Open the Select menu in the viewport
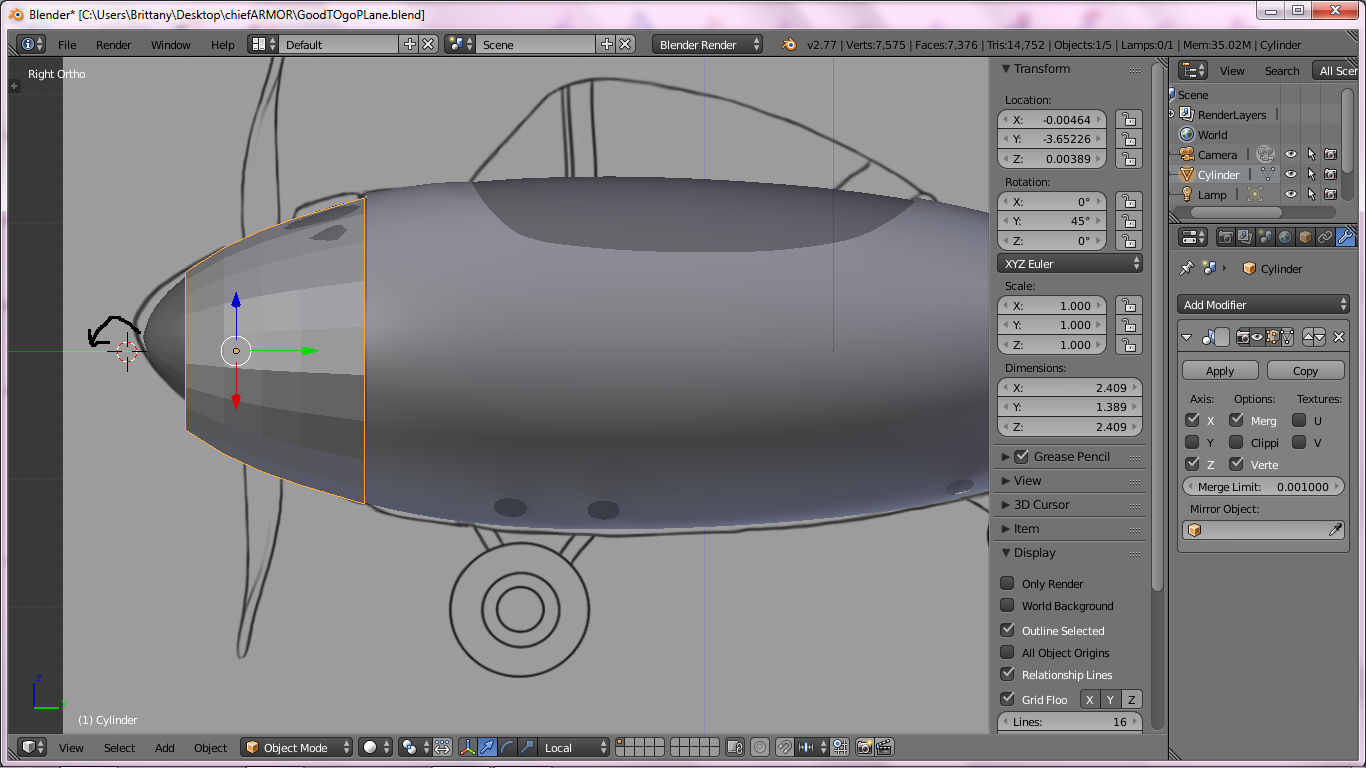The width and height of the screenshot is (1366, 768). [x=119, y=747]
